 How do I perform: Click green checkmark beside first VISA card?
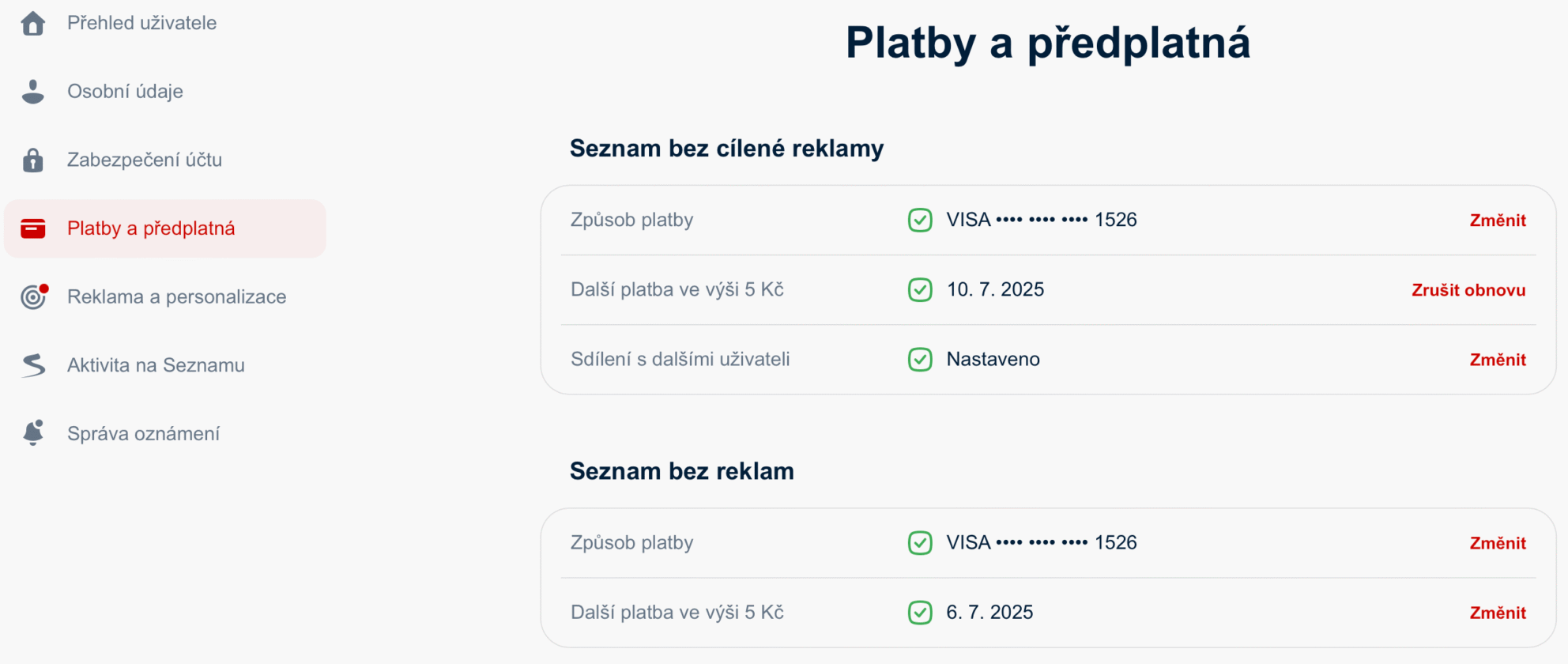click(x=920, y=220)
